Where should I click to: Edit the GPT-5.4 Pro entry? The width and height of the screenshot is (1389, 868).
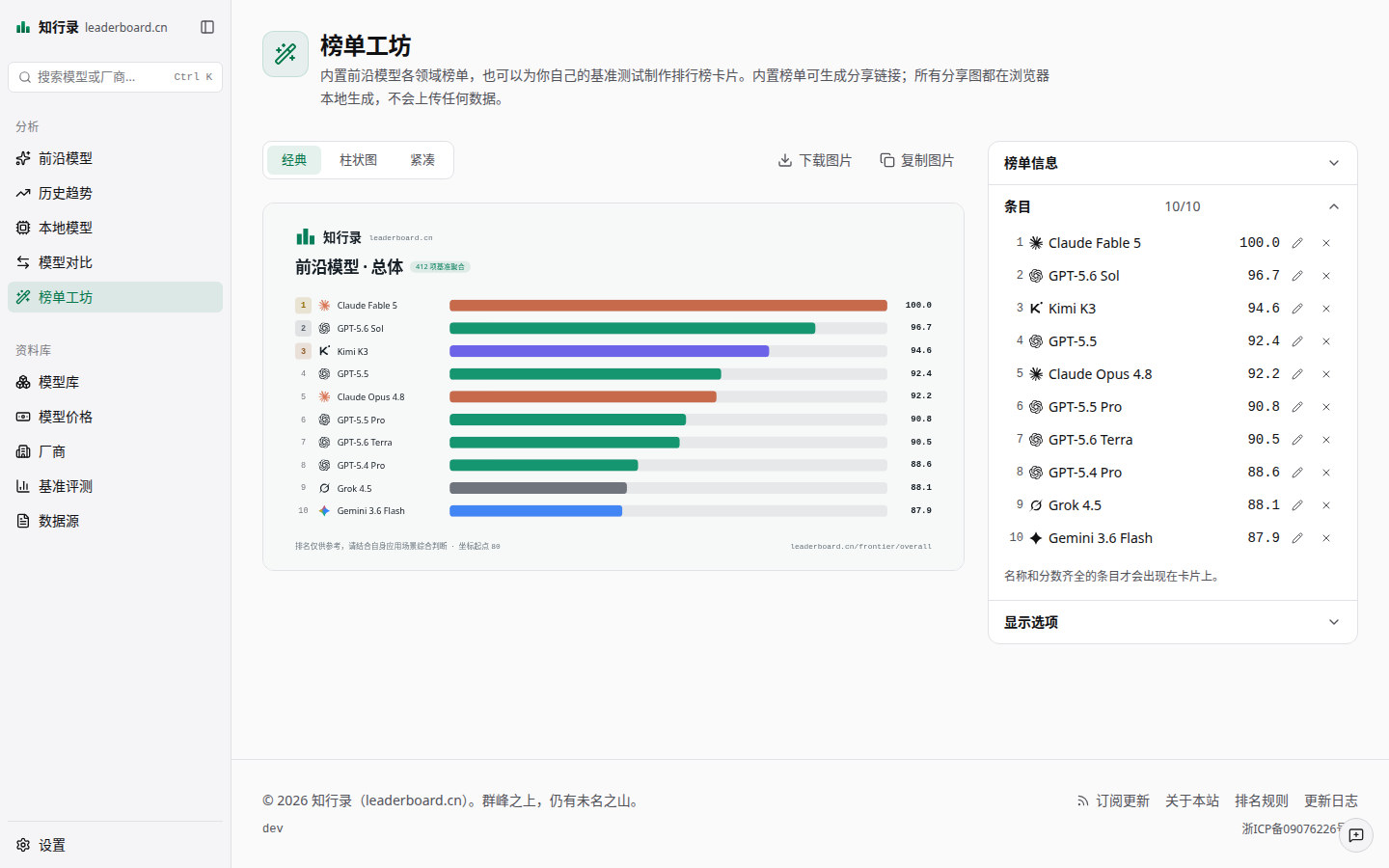click(1297, 473)
